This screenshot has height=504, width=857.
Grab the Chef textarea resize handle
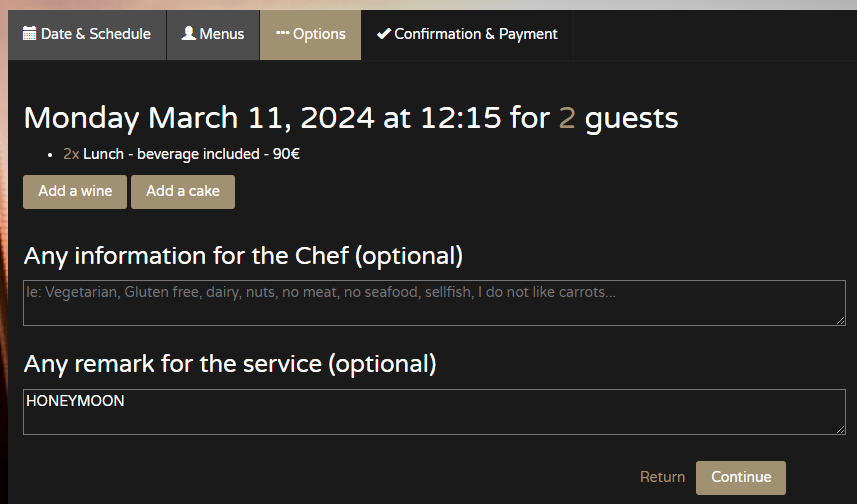[840, 319]
